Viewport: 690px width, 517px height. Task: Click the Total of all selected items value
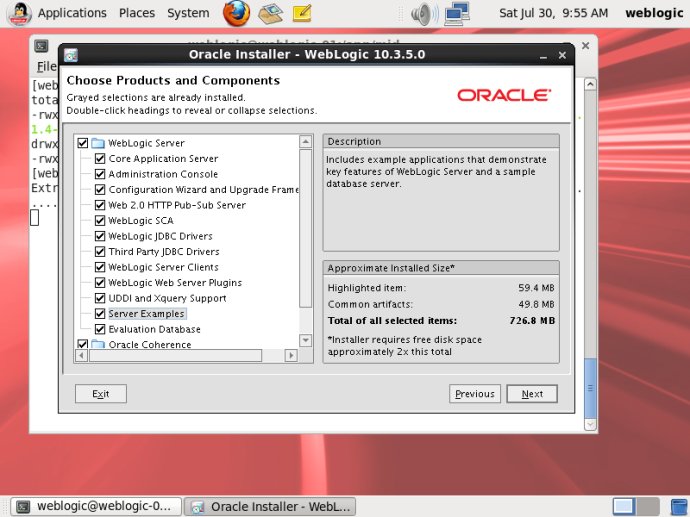[x=532, y=320]
